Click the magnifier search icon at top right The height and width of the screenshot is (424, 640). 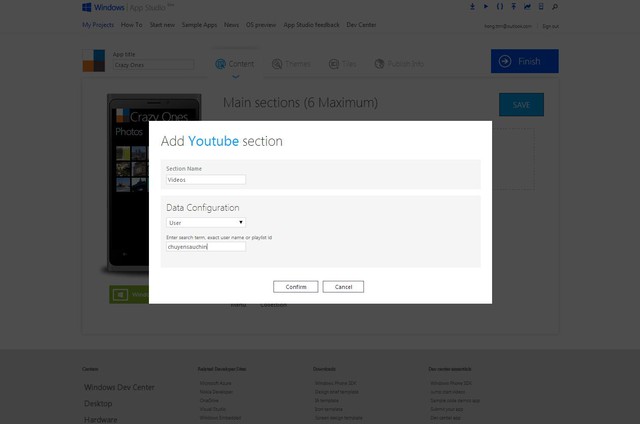click(556, 7)
